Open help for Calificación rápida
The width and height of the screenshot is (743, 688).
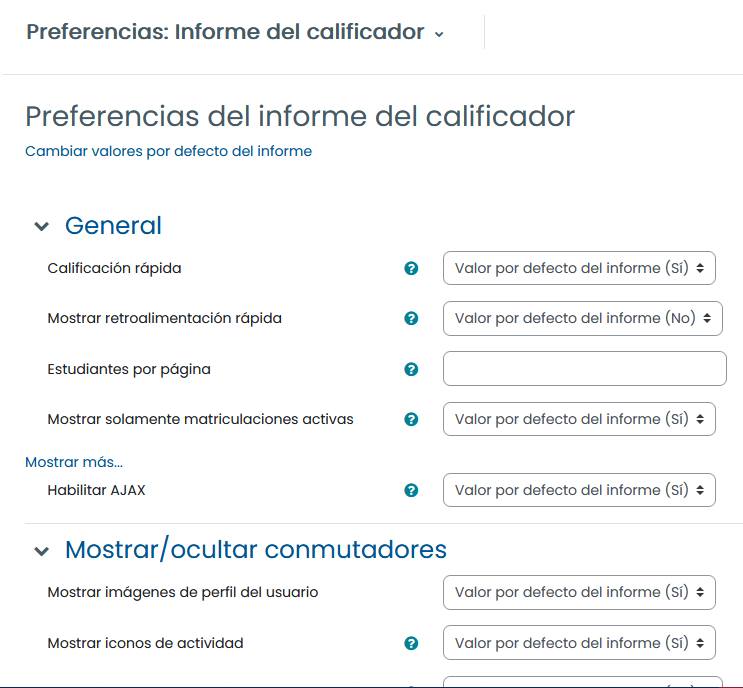click(x=411, y=268)
